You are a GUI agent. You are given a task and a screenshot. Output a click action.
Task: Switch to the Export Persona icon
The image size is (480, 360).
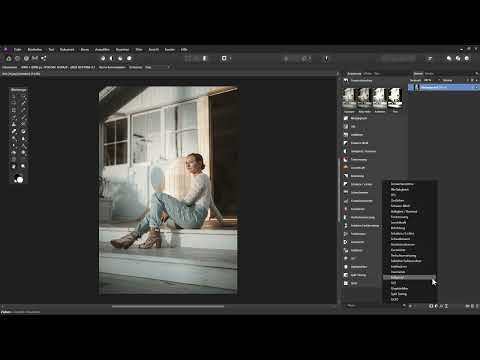click(44, 58)
